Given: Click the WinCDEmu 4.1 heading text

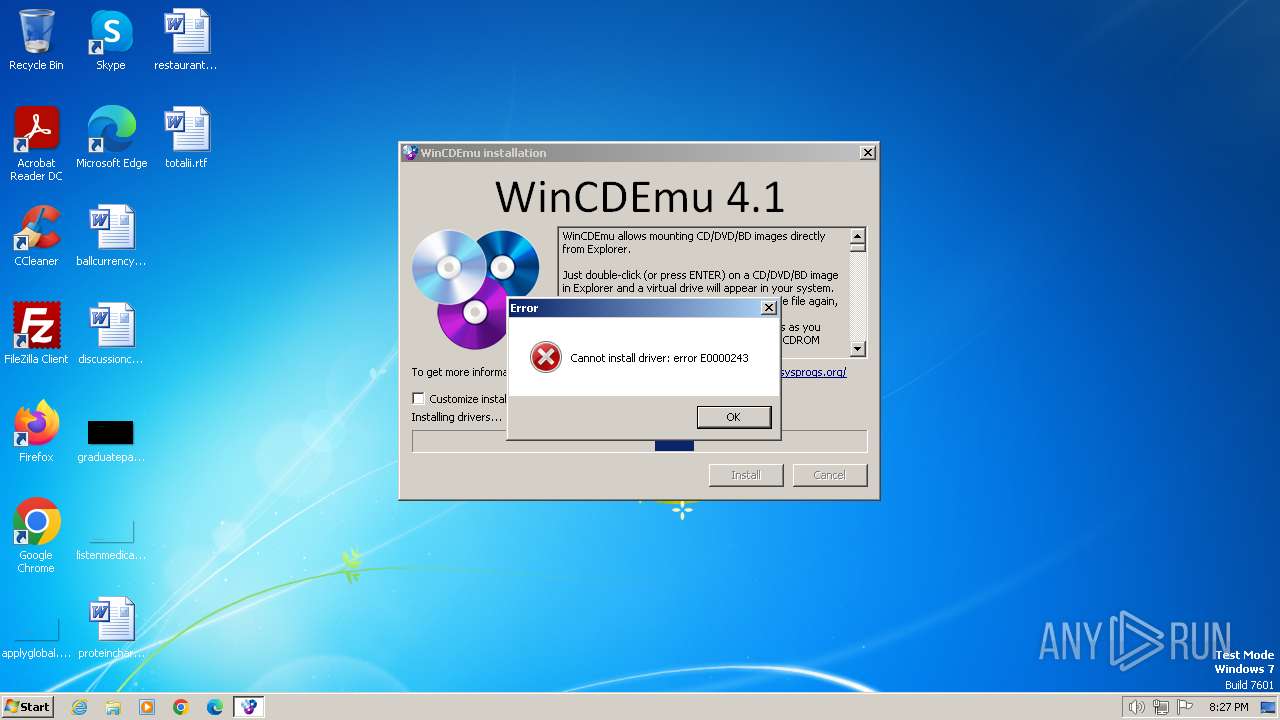Looking at the screenshot, I should 640,197.
